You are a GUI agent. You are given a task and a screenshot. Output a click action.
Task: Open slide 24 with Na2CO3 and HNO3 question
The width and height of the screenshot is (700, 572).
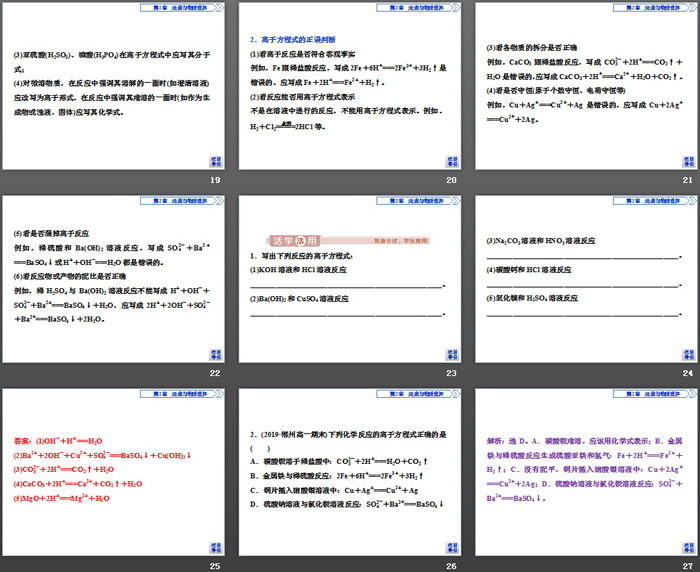[x=585, y=280]
